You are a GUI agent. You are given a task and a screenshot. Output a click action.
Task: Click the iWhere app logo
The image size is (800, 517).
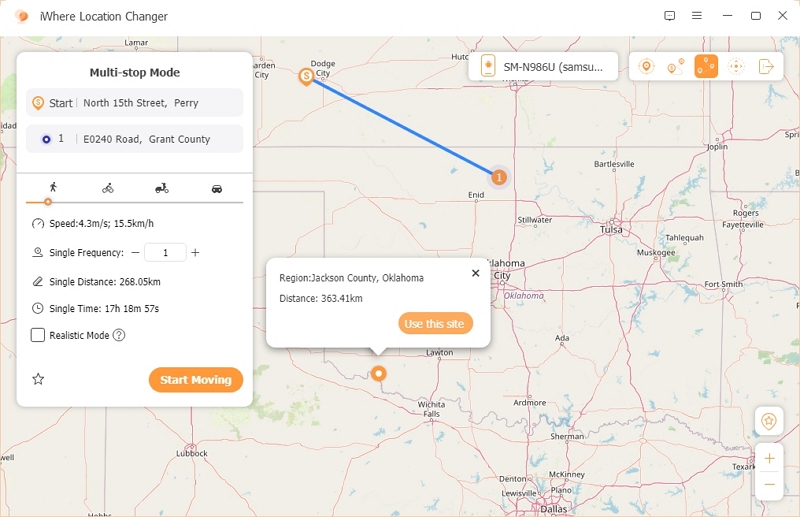click(22, 16)
